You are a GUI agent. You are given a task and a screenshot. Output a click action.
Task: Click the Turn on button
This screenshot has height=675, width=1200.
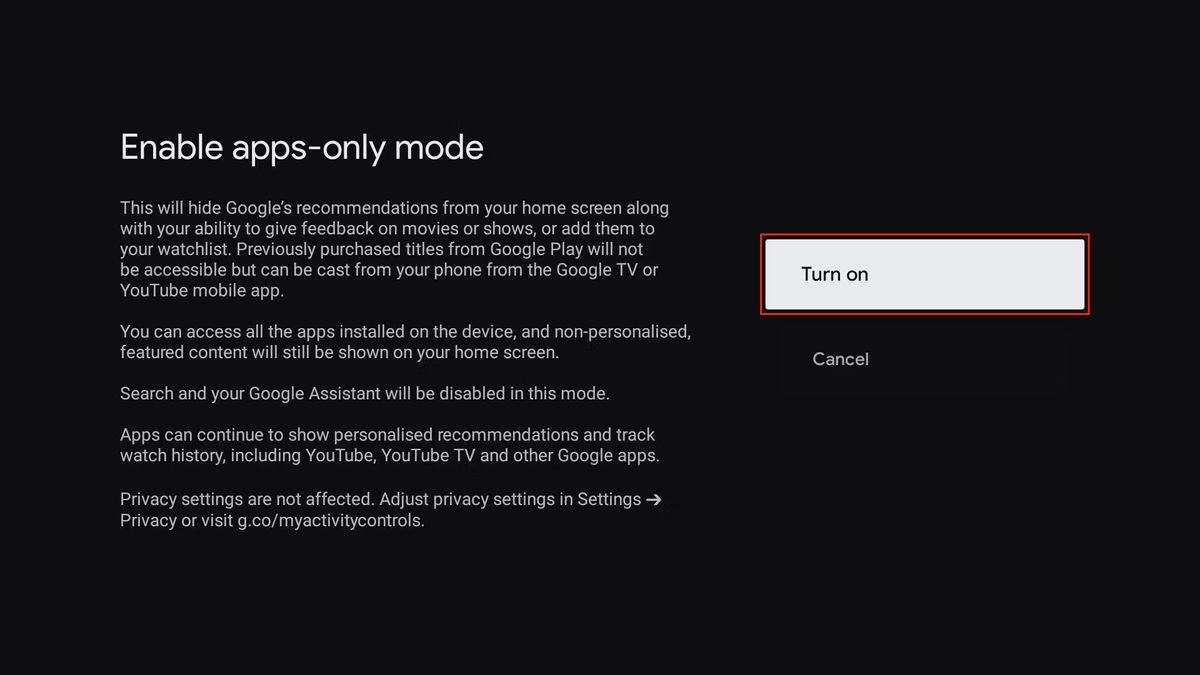[x=924, y=274]
